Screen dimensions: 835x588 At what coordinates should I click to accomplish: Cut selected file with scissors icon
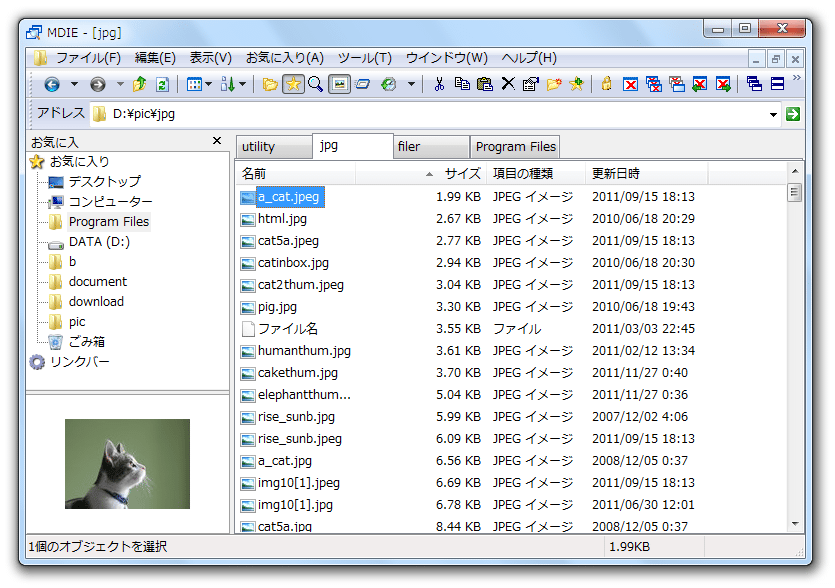click(x=439, y=84)
